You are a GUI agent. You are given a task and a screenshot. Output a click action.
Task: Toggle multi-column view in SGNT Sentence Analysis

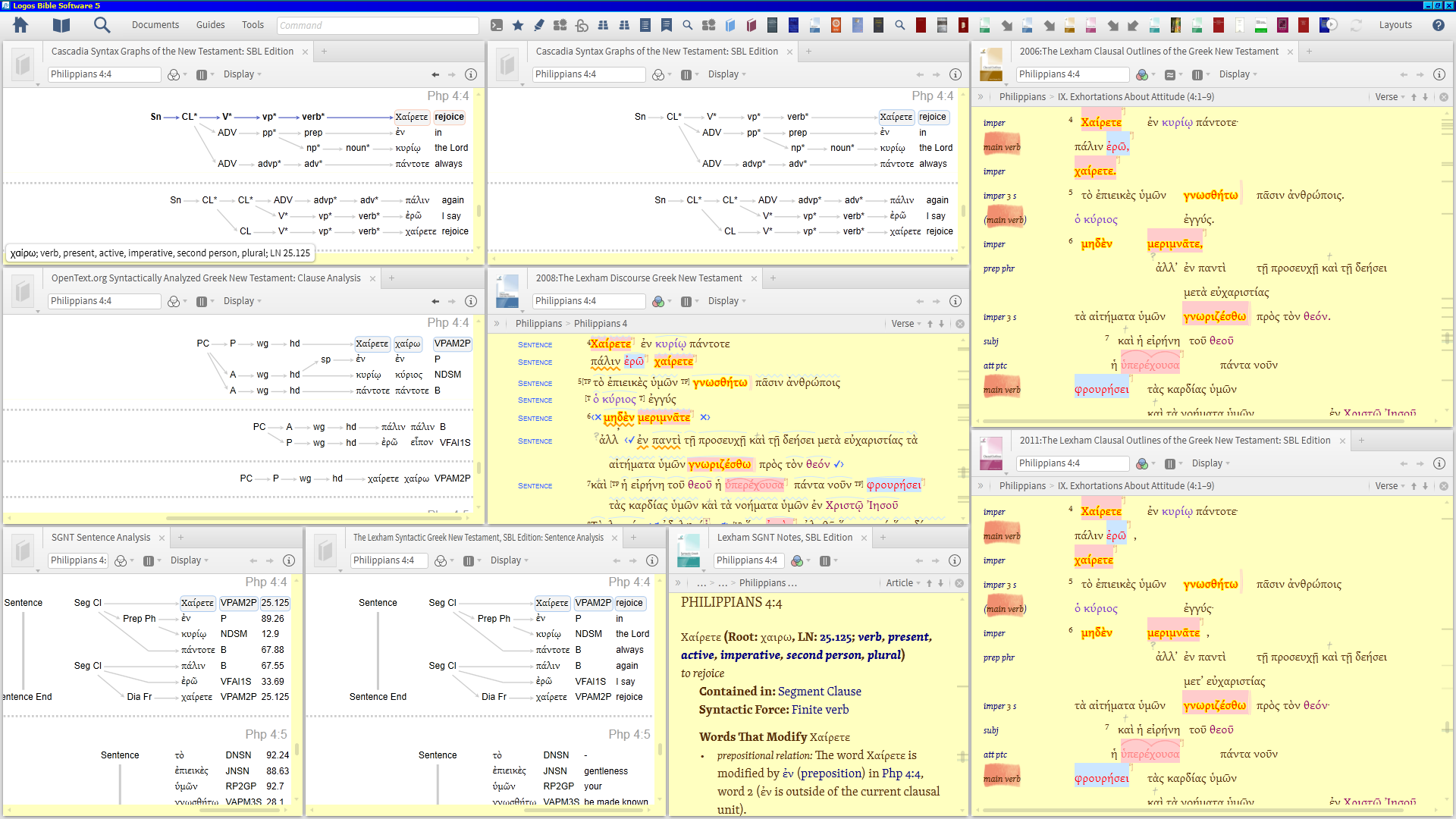tap(149, 560)
